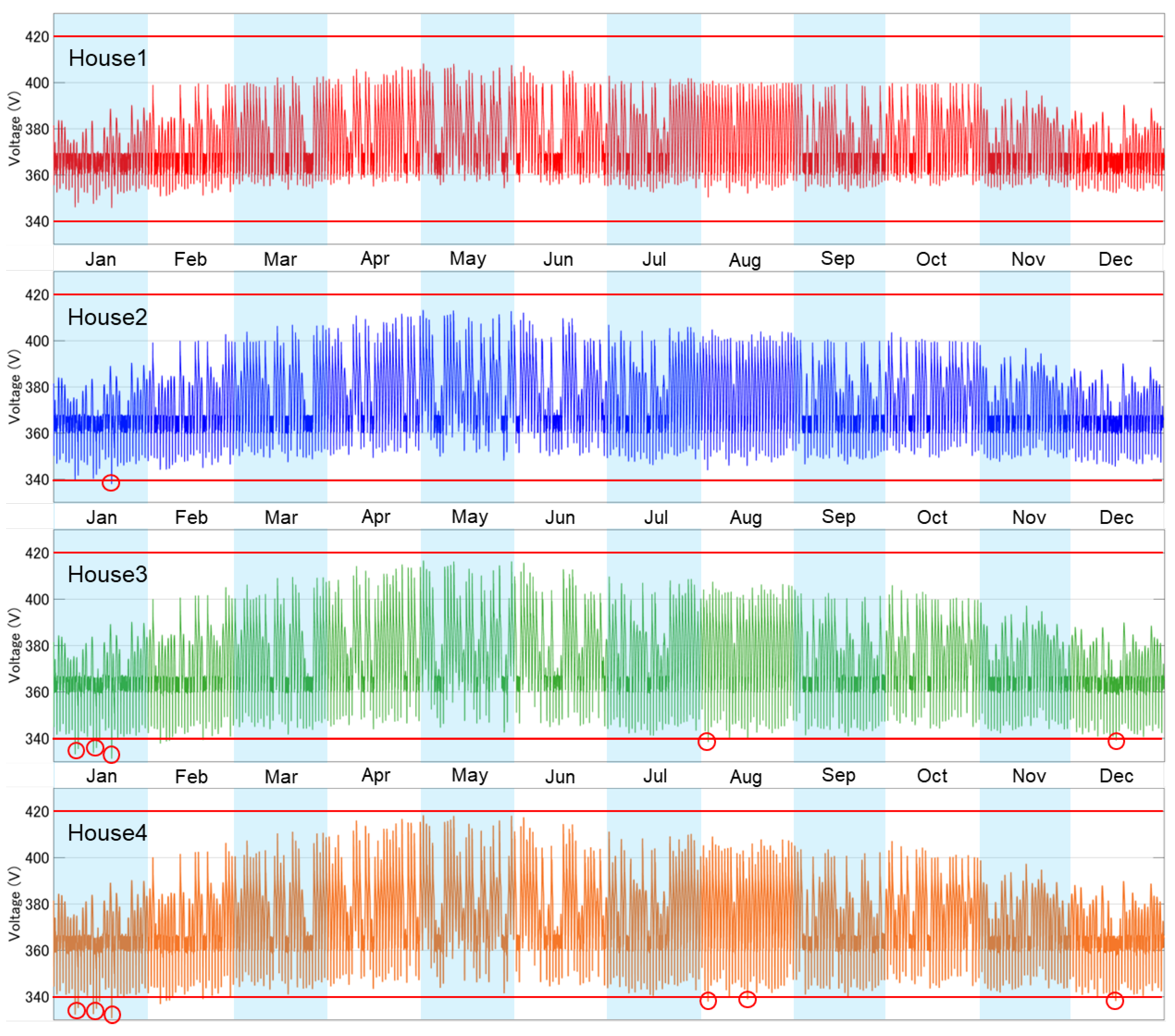Click the rightmost January circle in House4 chart
Screen dimensions: 1175x1036
point(112,1015)
